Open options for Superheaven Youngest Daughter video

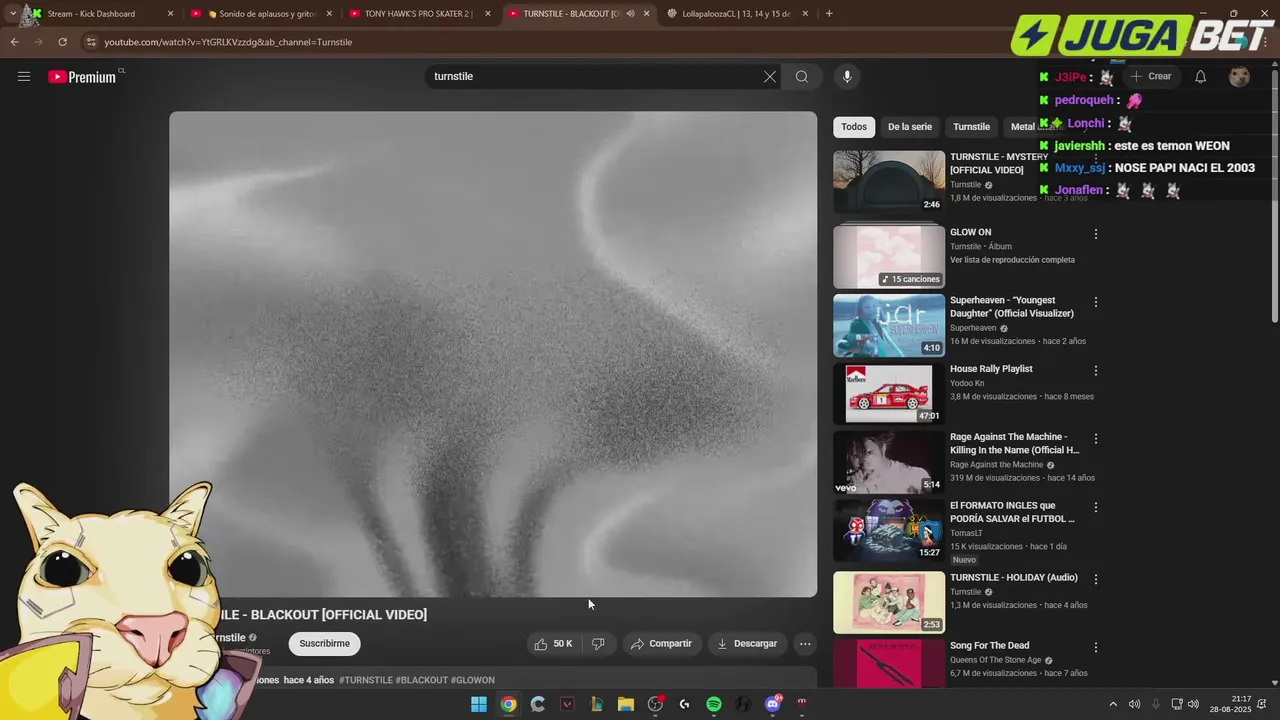point(1096,302)
